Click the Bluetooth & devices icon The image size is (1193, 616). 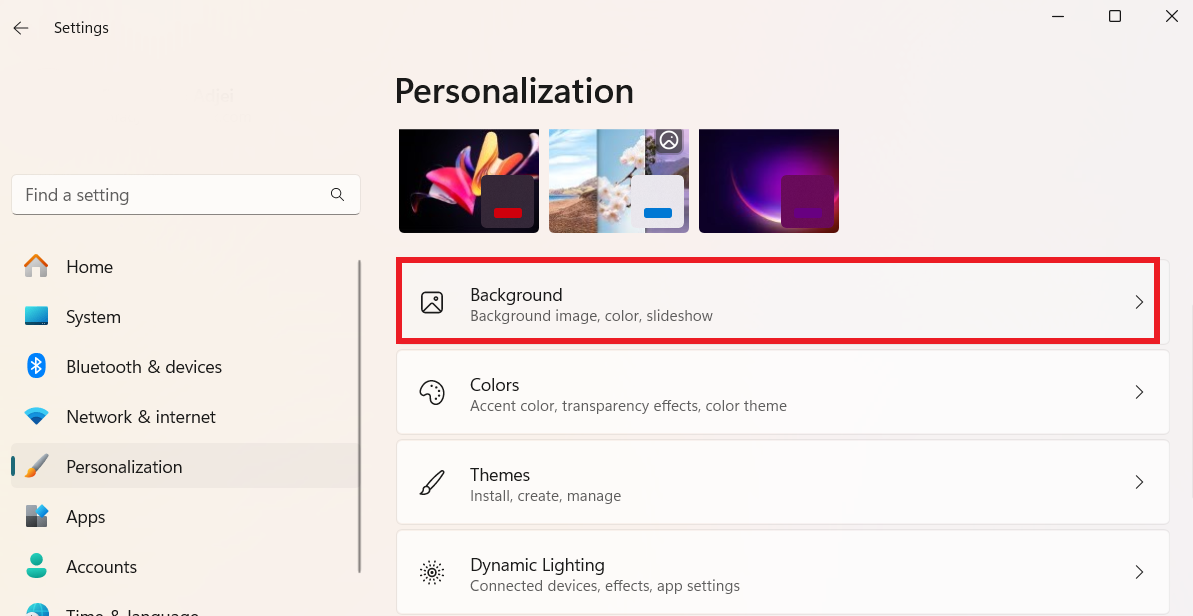click(x=36, y=366)
